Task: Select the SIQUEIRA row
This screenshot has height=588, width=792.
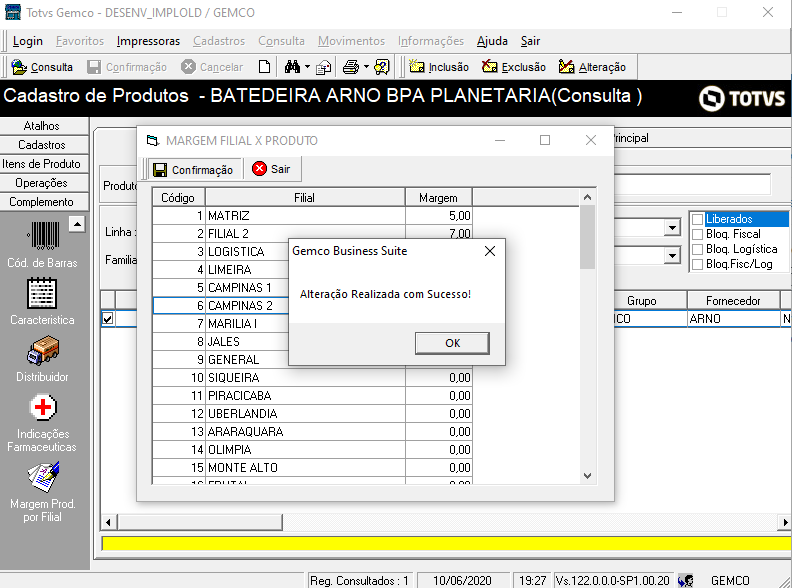Action: pyautogui.click(x=312, y=378)
